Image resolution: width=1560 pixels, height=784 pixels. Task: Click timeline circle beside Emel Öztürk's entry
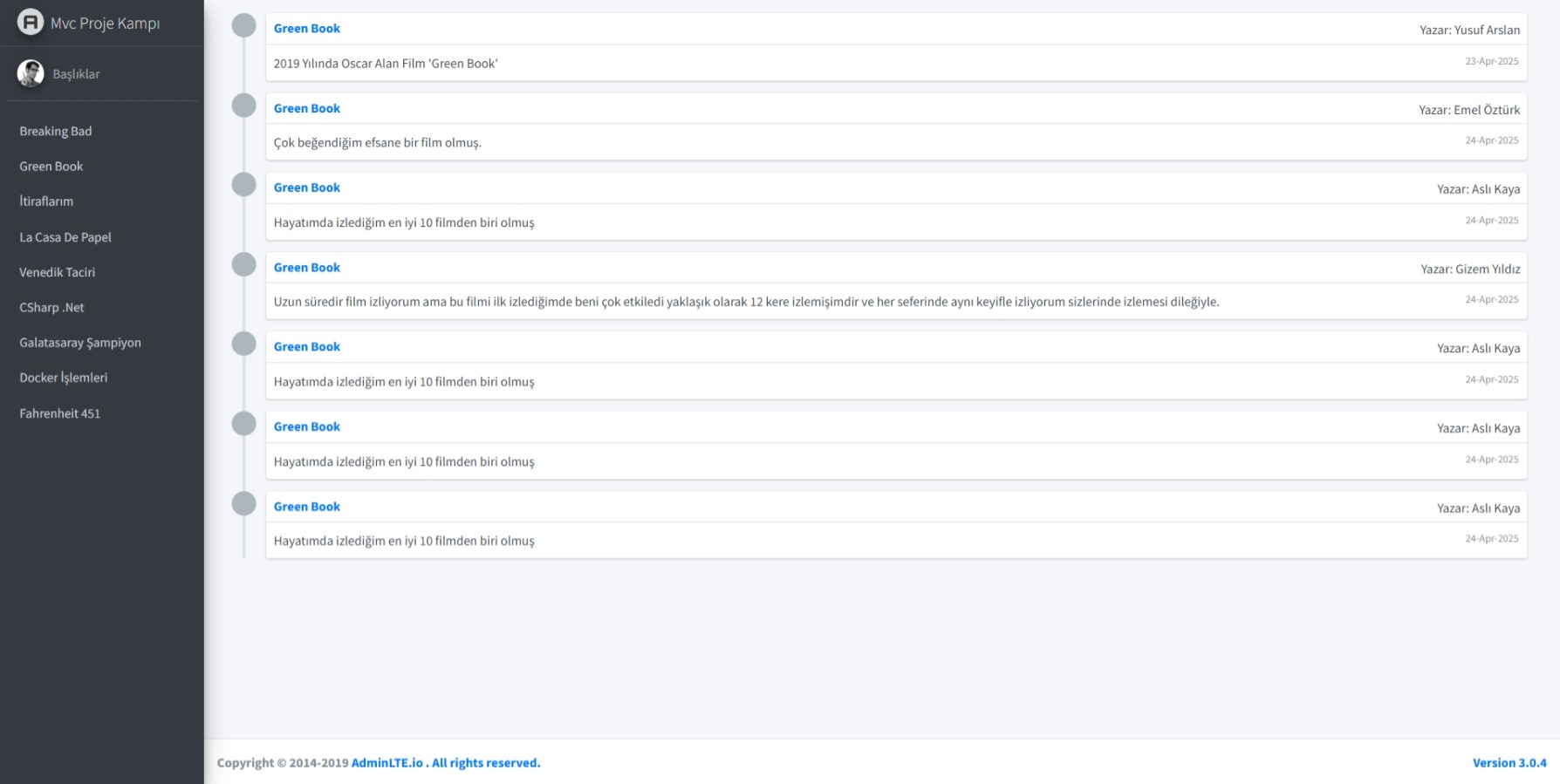tap(243, 106)
